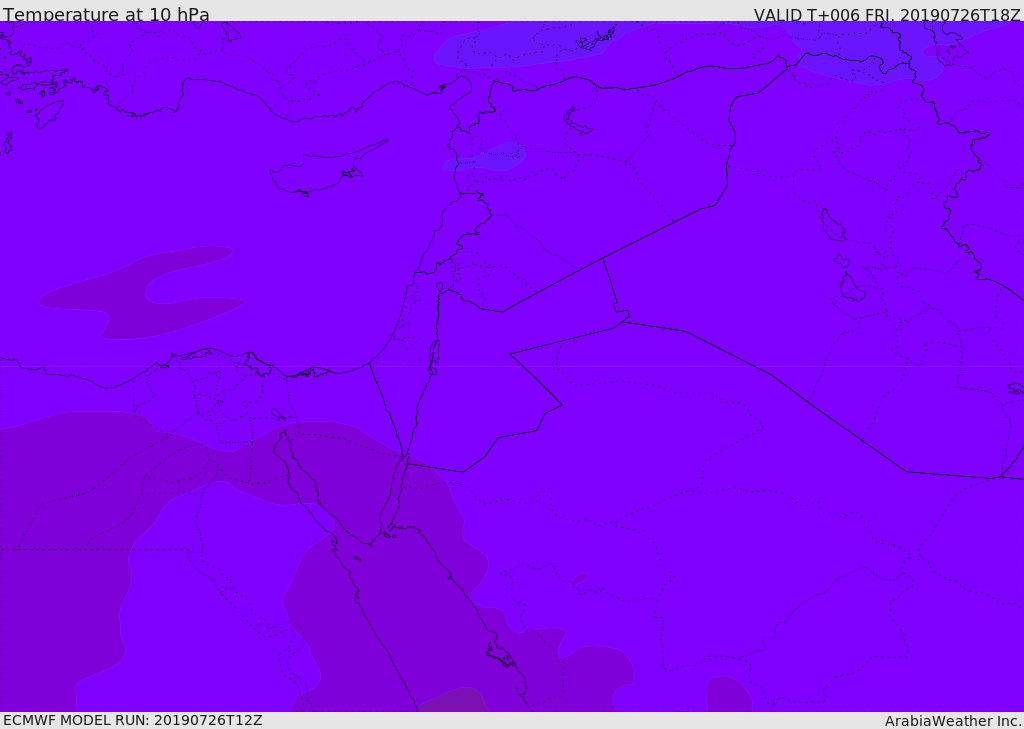Viewport: 1024px width, 729px height.
Task: Click the 'ECMWF MODEL RUN: 20190726T12Z' text
Action: (x=133, y=720)
